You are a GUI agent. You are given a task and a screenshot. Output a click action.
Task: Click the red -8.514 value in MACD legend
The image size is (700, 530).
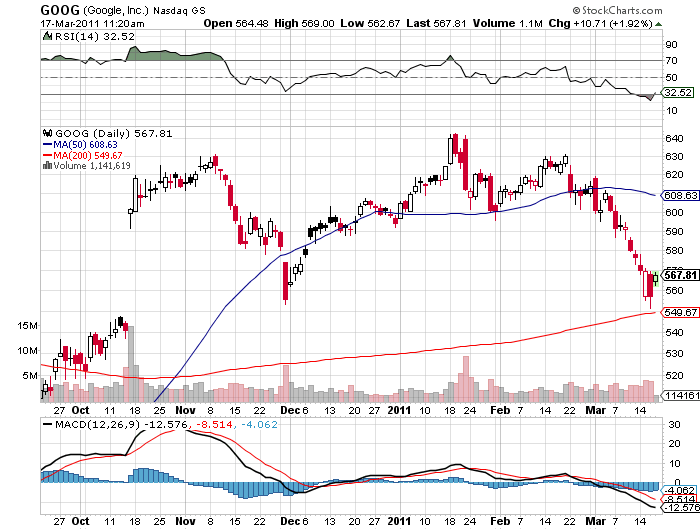(216, 424)
